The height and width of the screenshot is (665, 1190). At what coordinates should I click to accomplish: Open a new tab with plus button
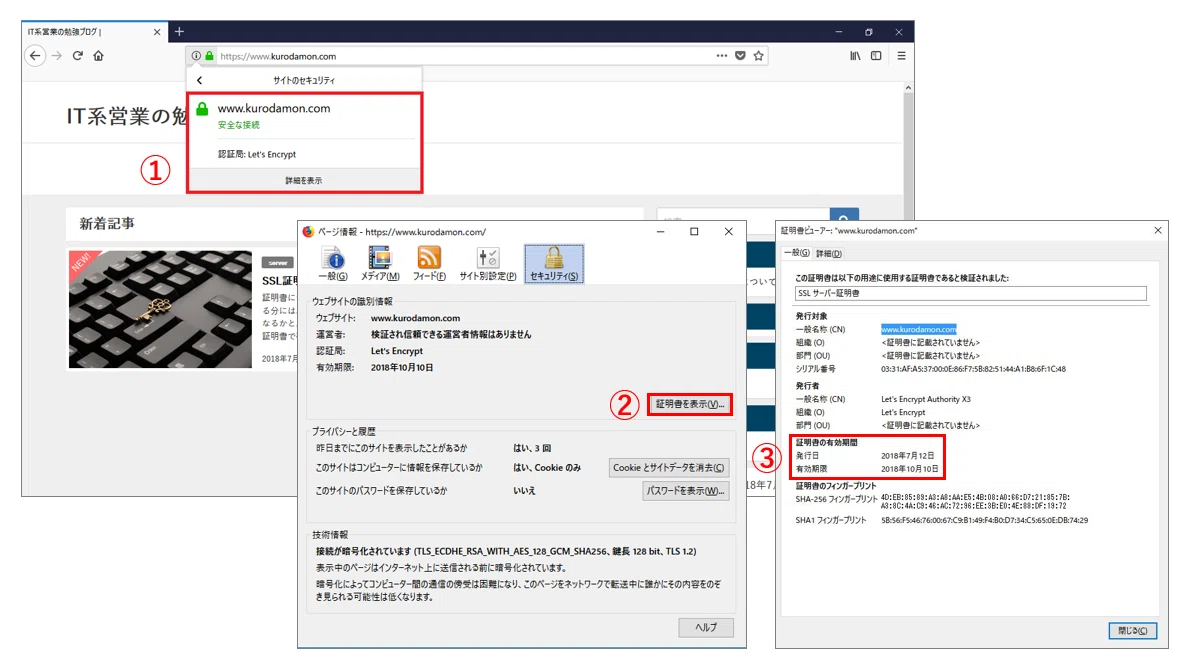(179, 31)
